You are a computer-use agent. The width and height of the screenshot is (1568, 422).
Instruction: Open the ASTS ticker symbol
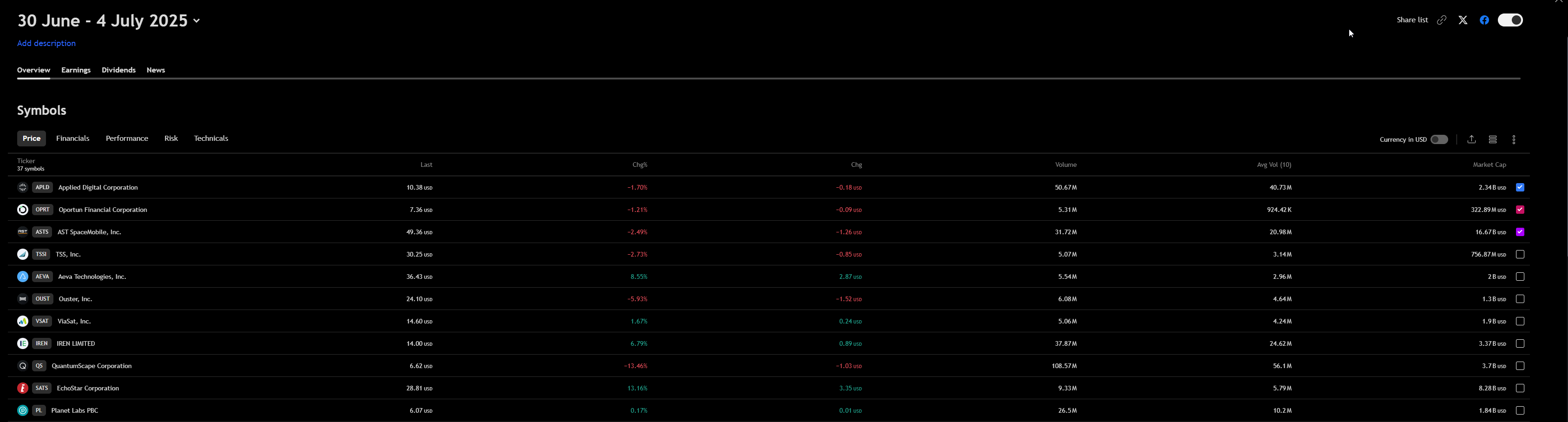pyautogui.click(x=42, y=232)
